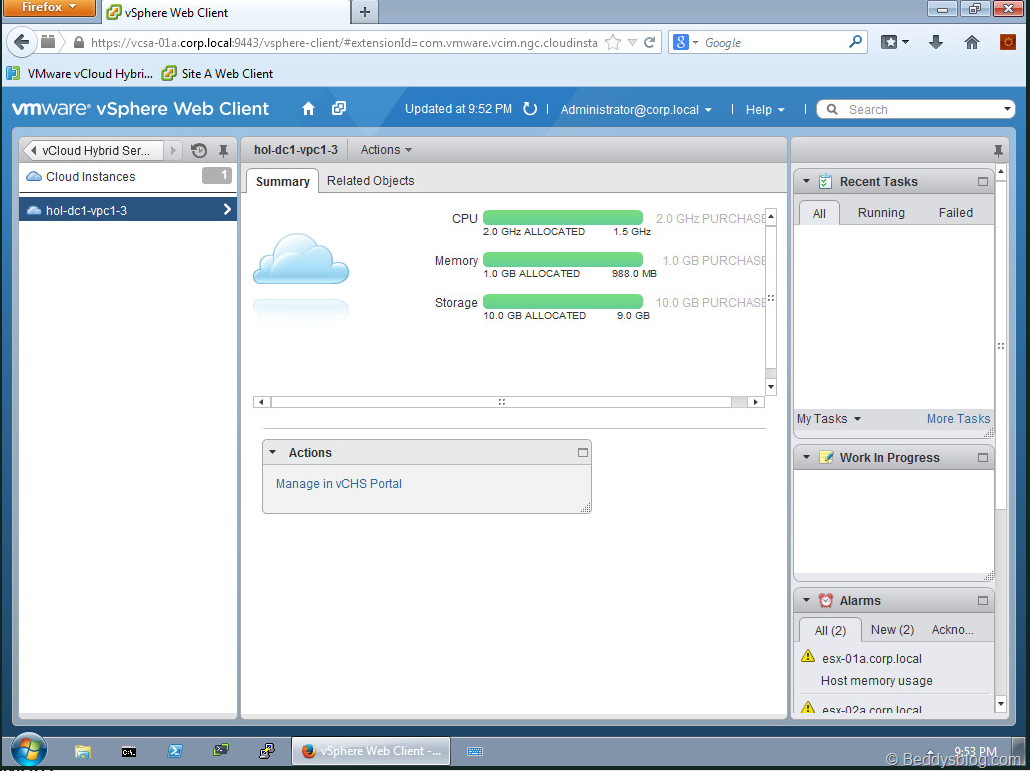Pin the right sidebar panel
The width and height of the screenshot is (1030, 771).
pos(998,151)
